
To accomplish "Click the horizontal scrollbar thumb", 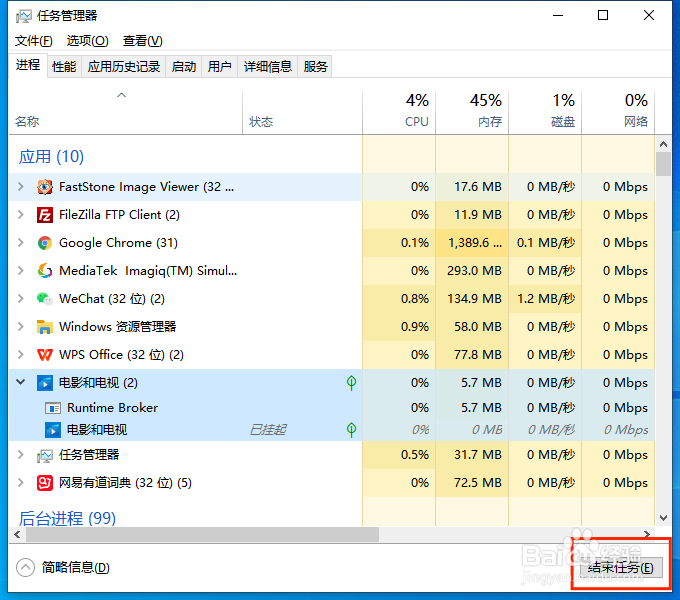I will click(x=203, y=535).
